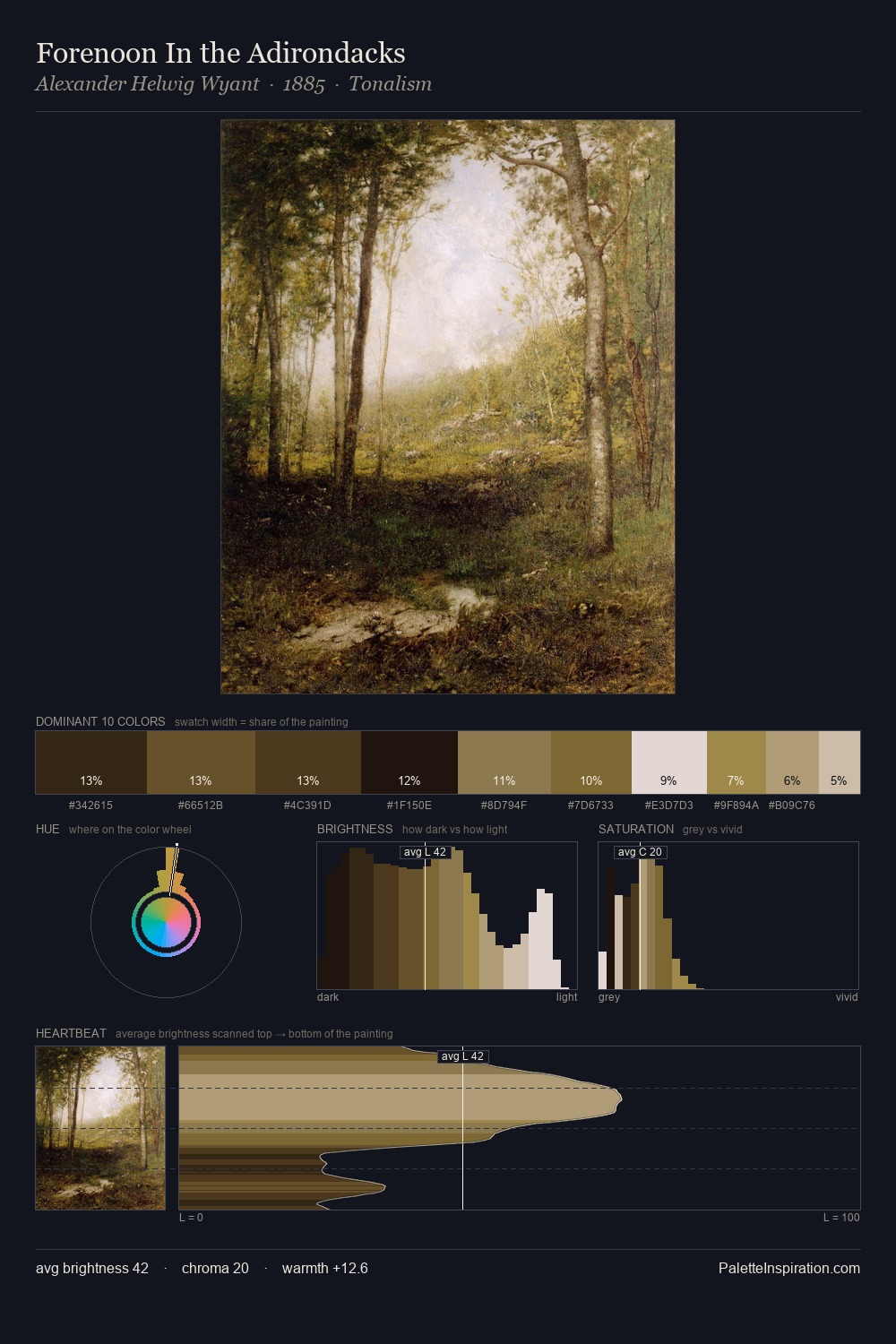The width and height of the screenshot is (896, 1344).
Task: Click 'where on the color wheel' caption
Action: coord(130,830)
